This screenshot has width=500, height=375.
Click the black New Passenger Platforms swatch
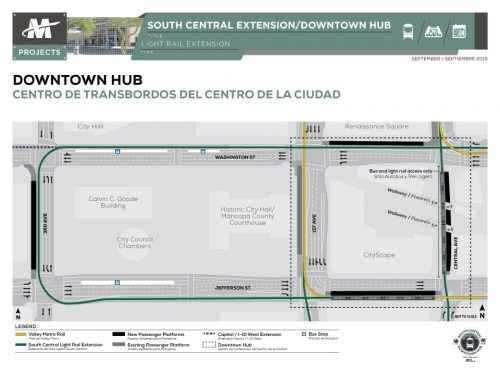[119, 334]
